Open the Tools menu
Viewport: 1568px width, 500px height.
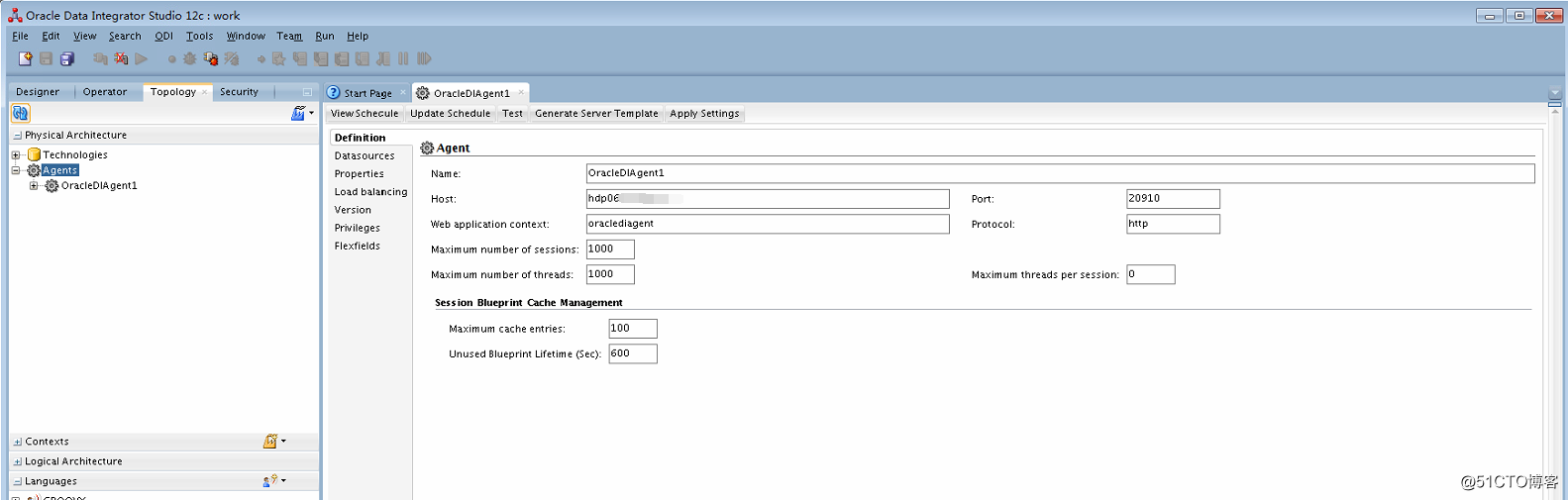click(199, 36)
